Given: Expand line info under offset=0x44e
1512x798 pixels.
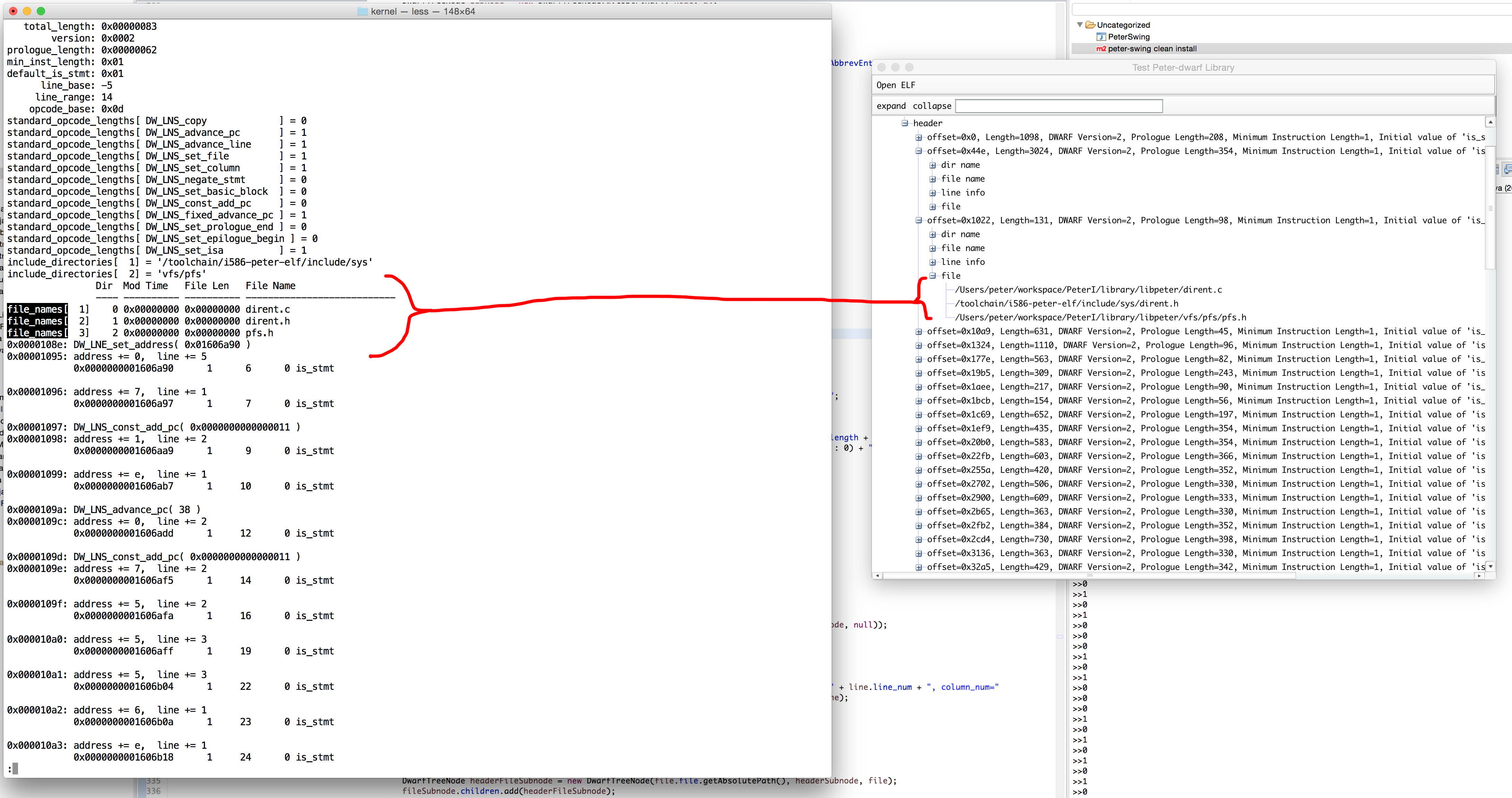Looking at the screenshot, I should (933, 192).
